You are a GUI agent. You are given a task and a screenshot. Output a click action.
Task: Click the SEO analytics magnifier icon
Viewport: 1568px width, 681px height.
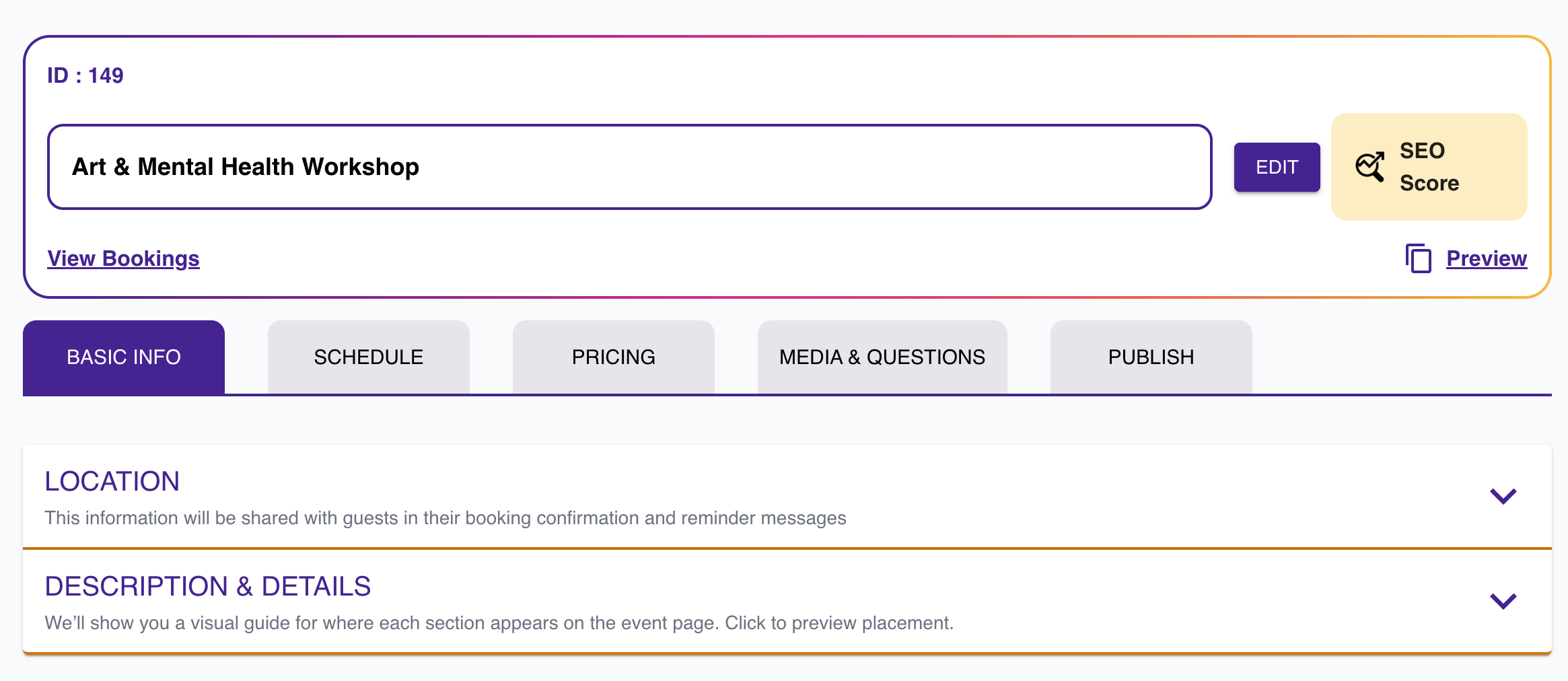point(1370,167)
